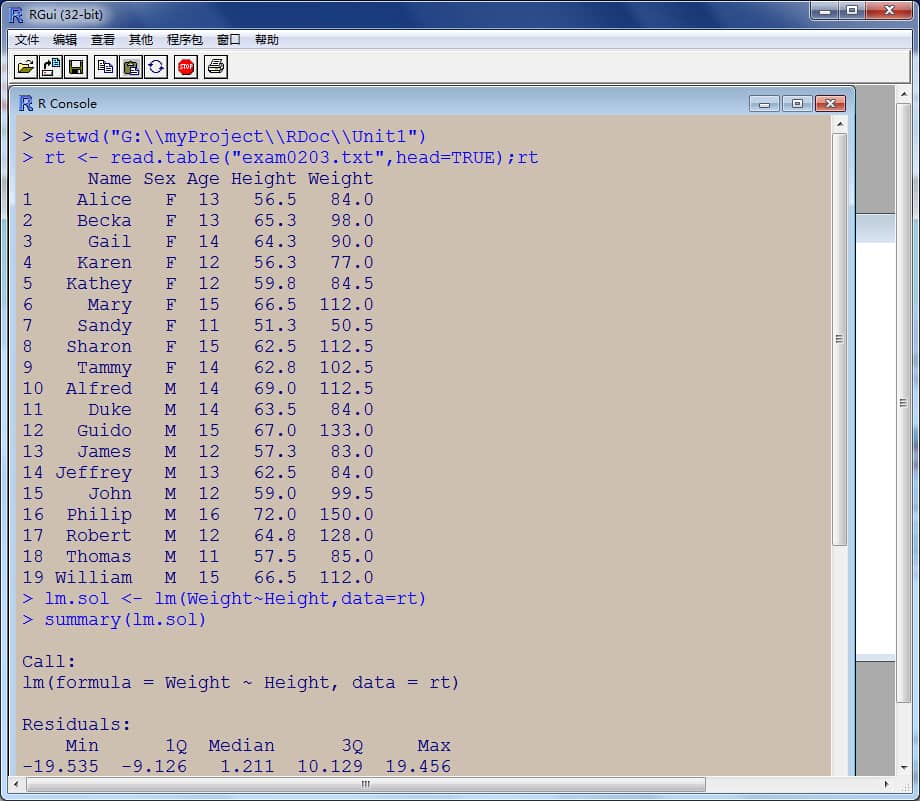Open the 文件 menu

point(27,40)
